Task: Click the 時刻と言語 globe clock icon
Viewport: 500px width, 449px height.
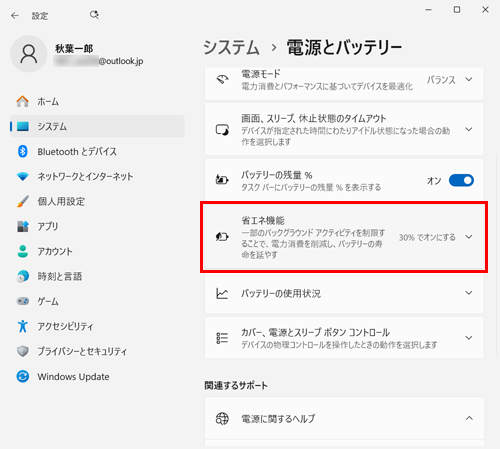Action: click(23, 276)
